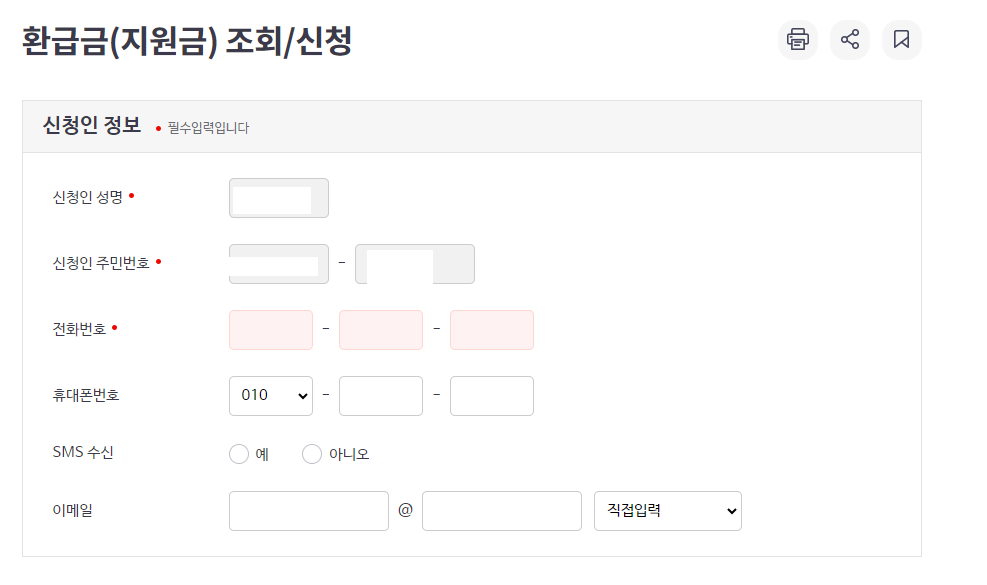Select 예 for SMS 수신
Screen dimensions: 987x585
point(238,453)
